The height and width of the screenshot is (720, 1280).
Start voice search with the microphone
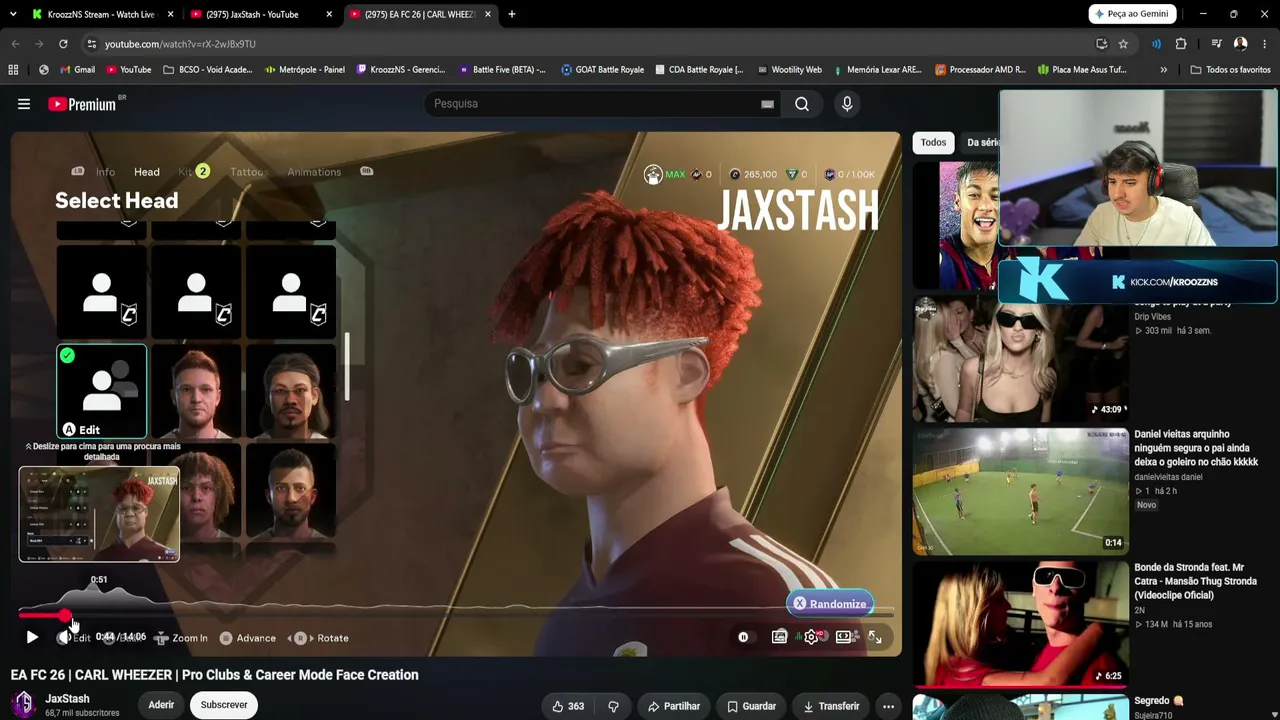[x=847, y=104]
